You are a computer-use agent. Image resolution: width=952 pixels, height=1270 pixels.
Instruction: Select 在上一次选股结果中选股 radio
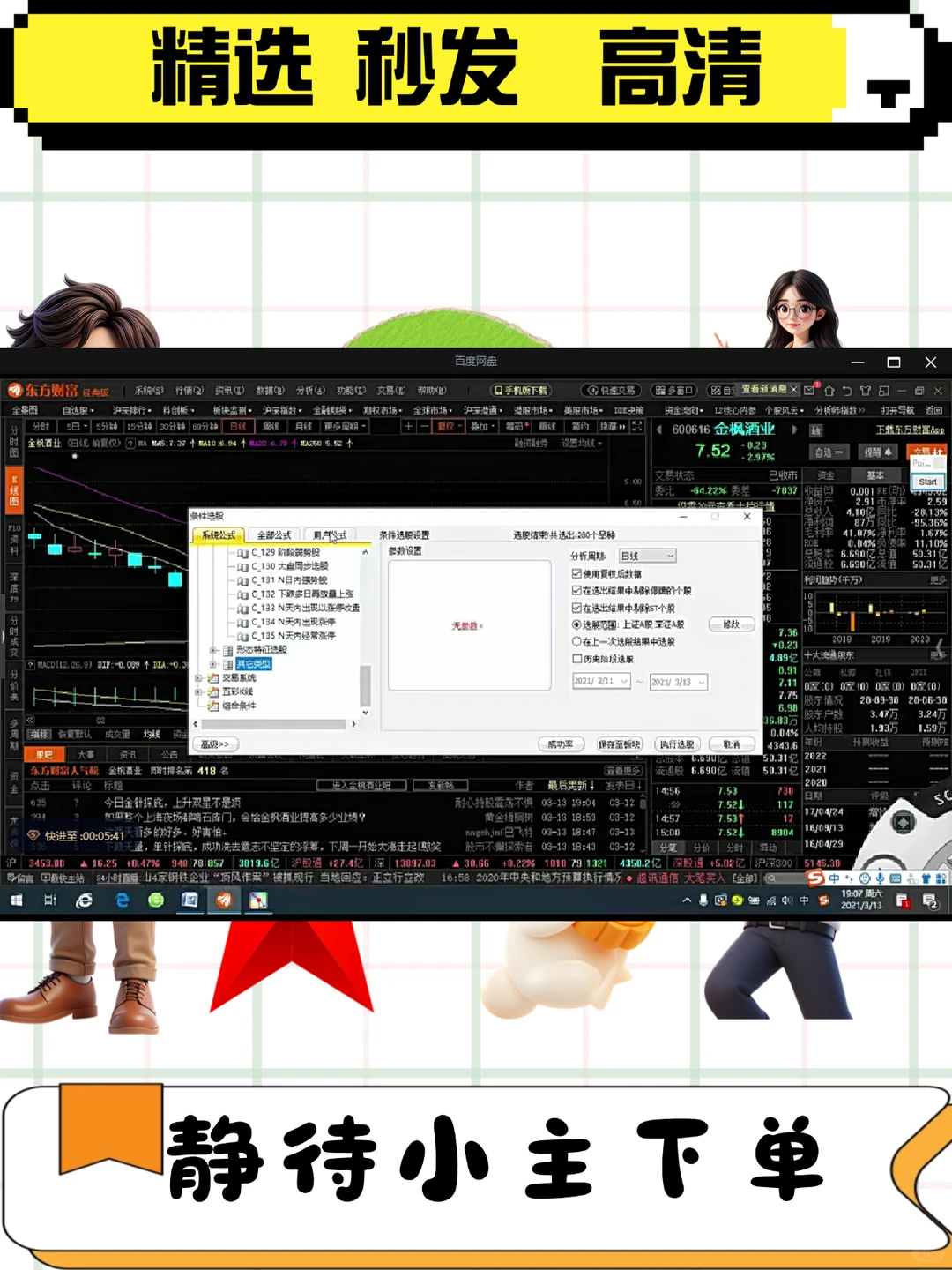pyautogui.click(x=576, y=641)
